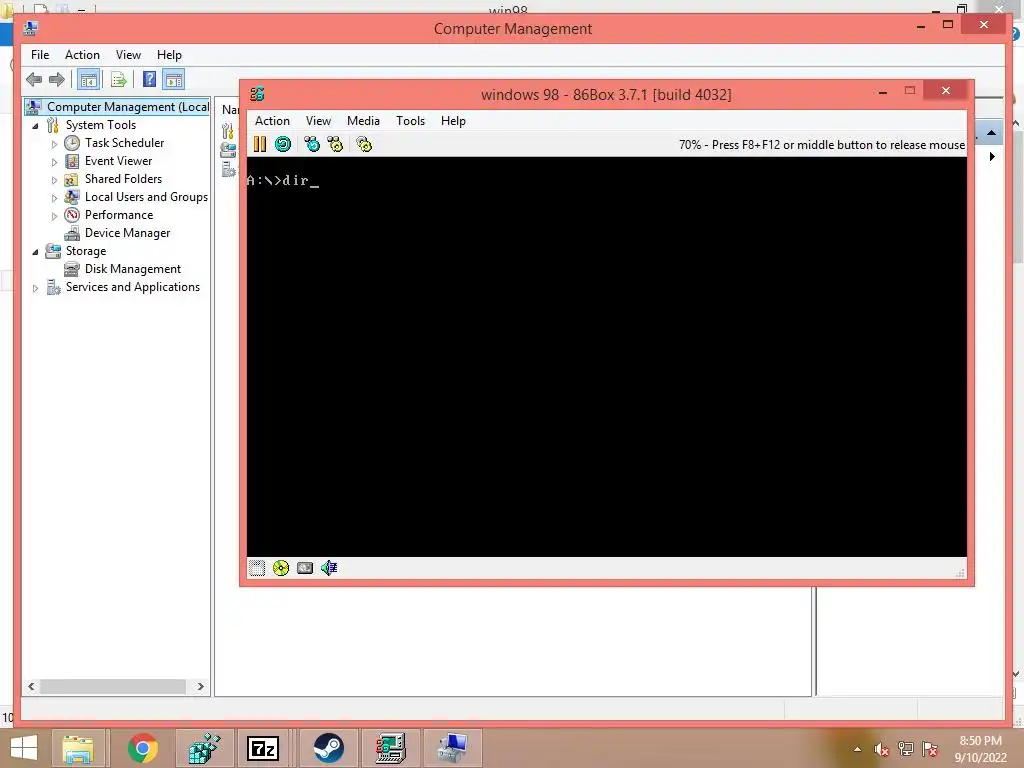Viewport: 1024px width, 768px height.
Task: Select Device Manager in the tree
Action: coord(127,233)
